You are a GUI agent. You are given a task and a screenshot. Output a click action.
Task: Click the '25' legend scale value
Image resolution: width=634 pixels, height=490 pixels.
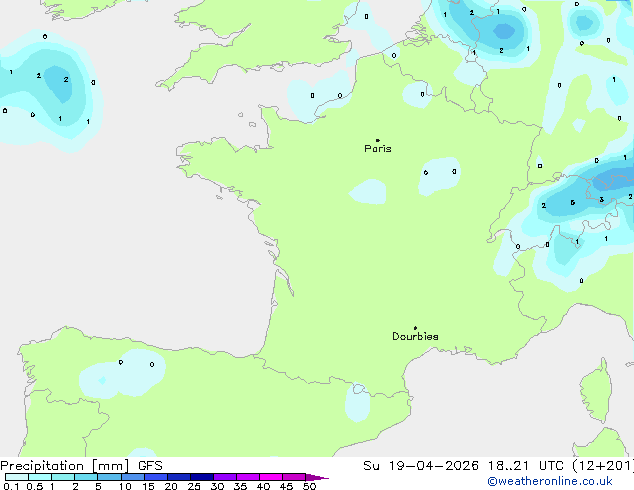(x=194, y=486)
